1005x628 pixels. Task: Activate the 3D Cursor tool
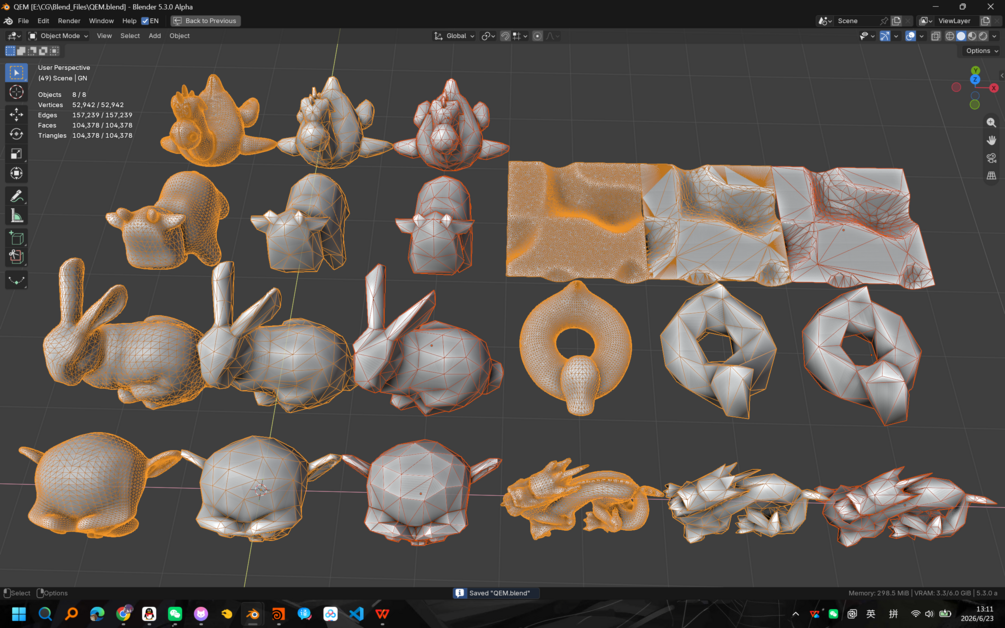(x=16, y=92)
